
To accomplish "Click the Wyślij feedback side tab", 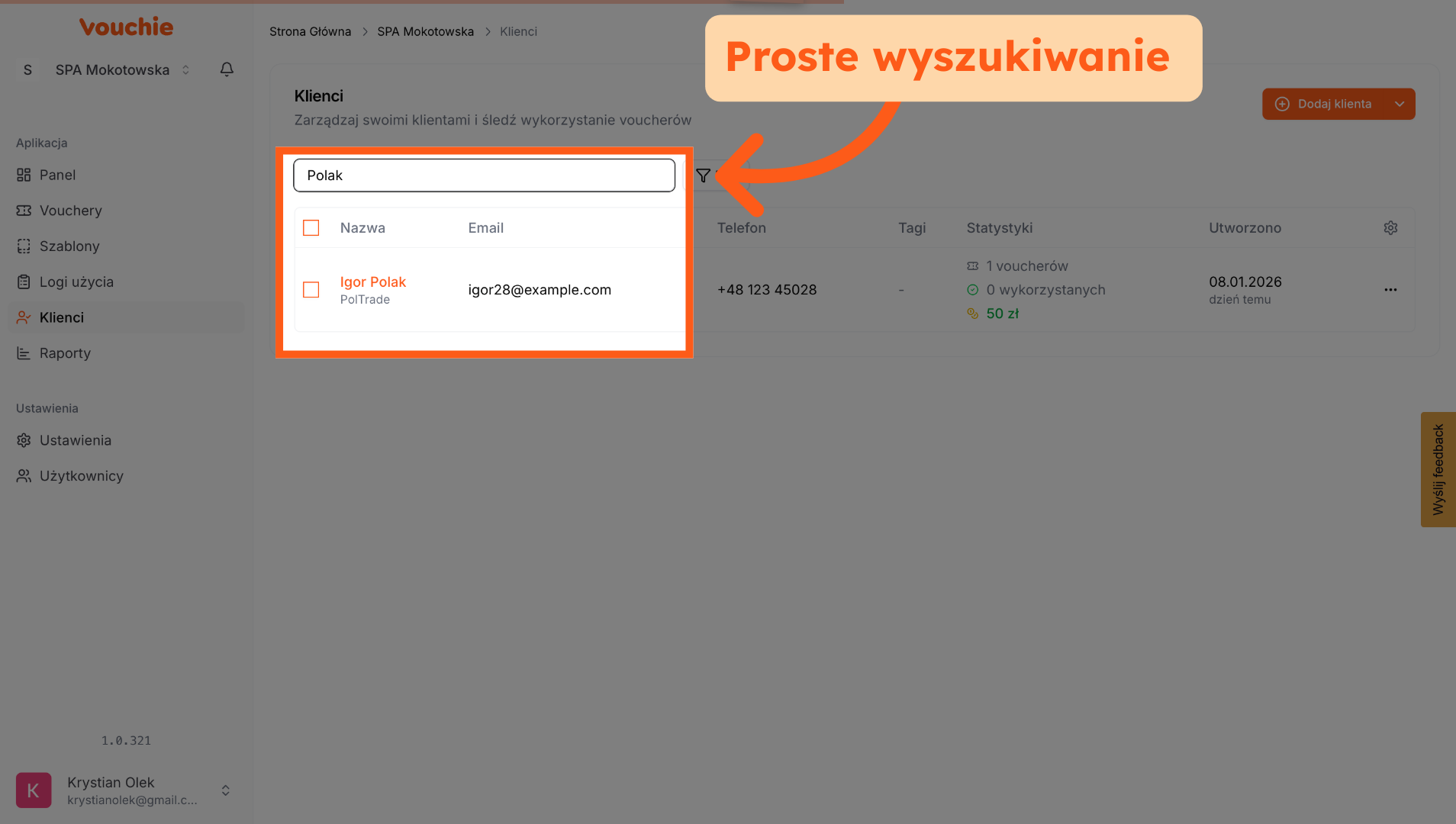I will 1438,469.
